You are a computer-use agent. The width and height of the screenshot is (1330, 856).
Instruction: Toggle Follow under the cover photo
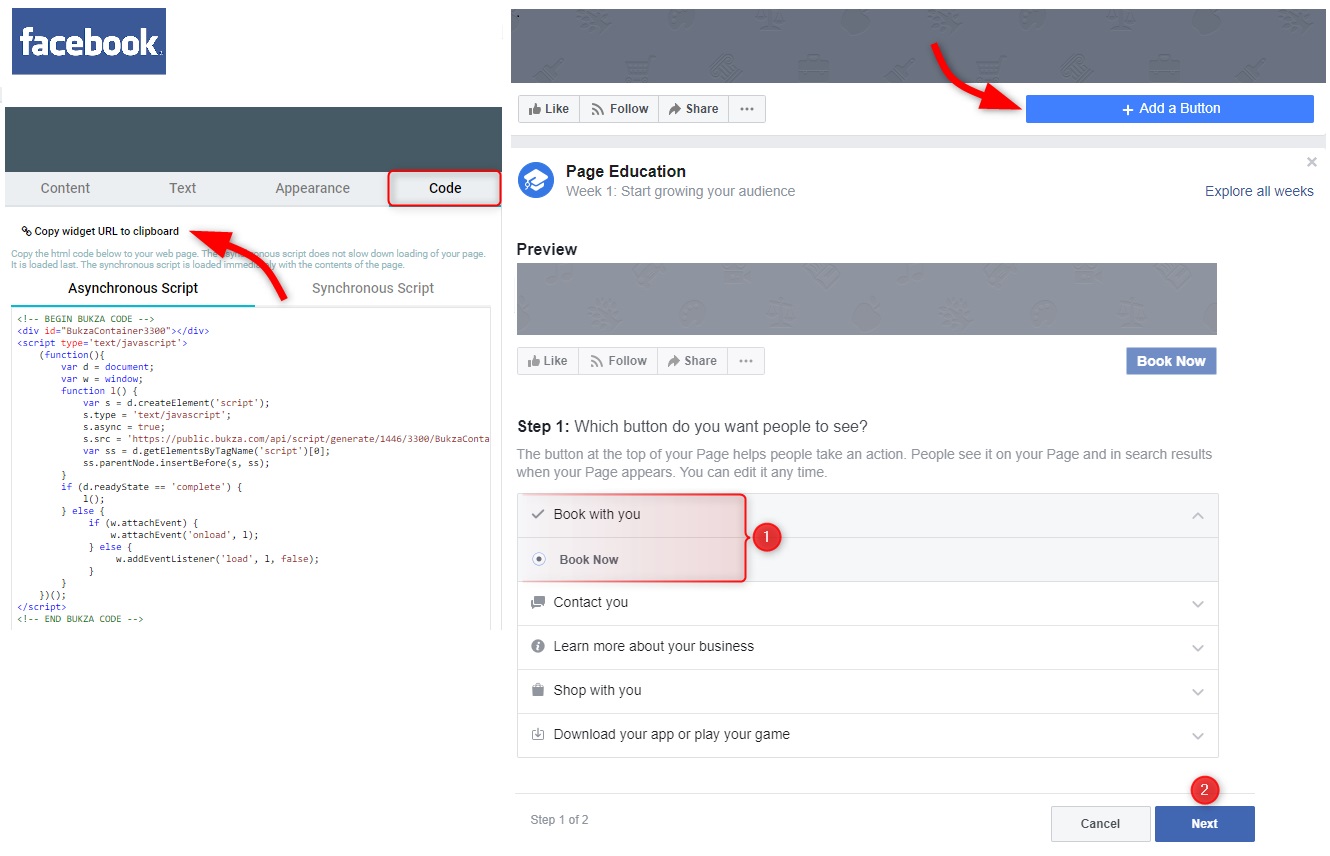pos(618,108)
